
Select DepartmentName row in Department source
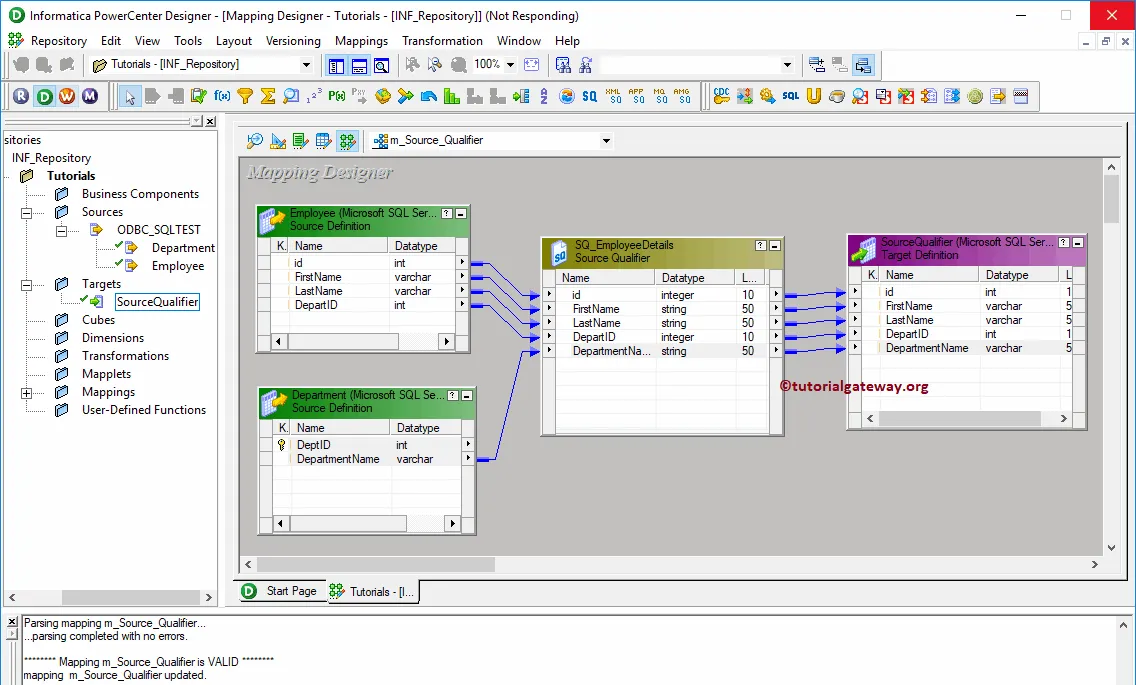pyautogui.click(x=367, y=459)
